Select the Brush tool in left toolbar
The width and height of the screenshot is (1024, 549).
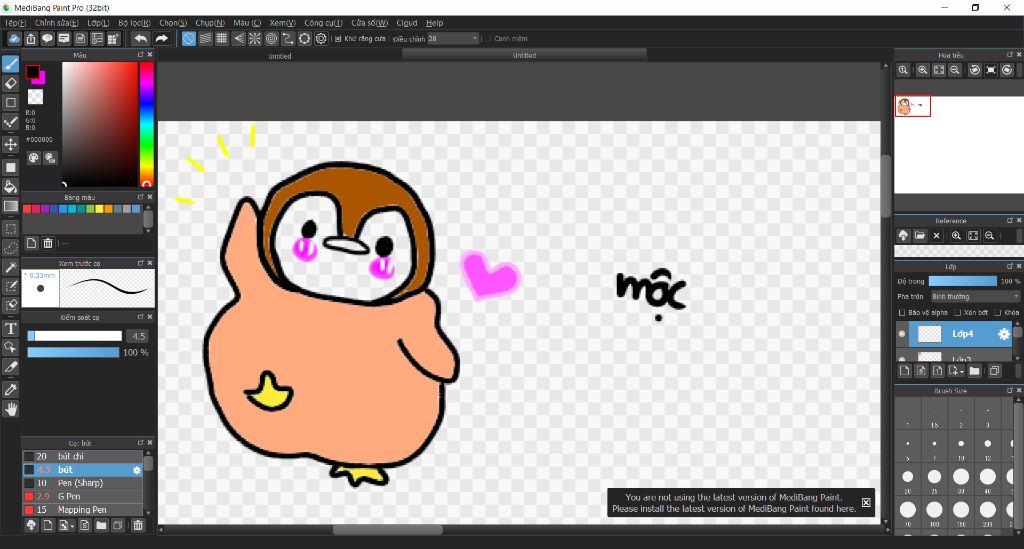click(10, 63)
